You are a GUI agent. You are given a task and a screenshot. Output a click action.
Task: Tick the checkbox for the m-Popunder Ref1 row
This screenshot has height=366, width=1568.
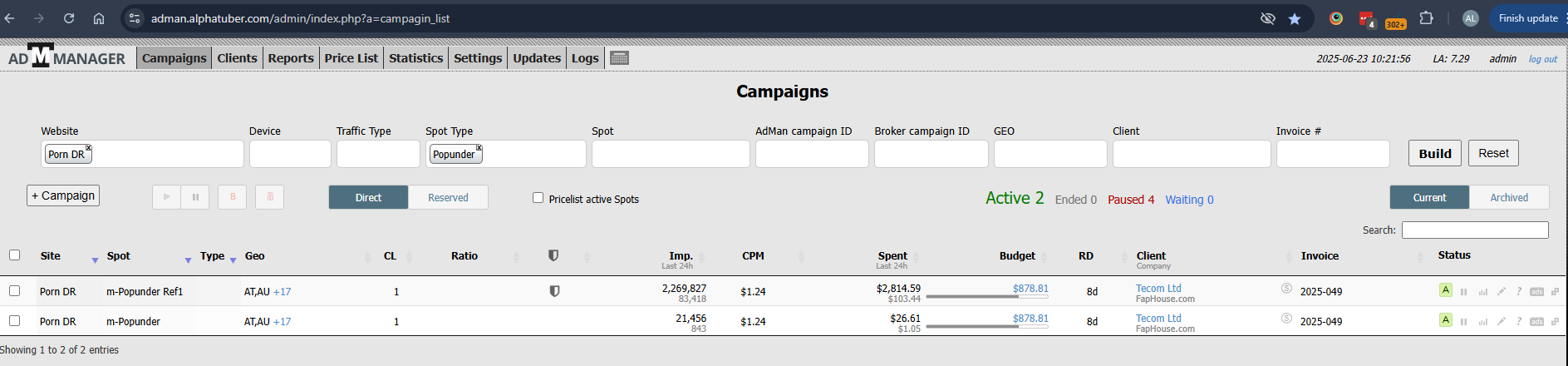(x=14, y=291)
